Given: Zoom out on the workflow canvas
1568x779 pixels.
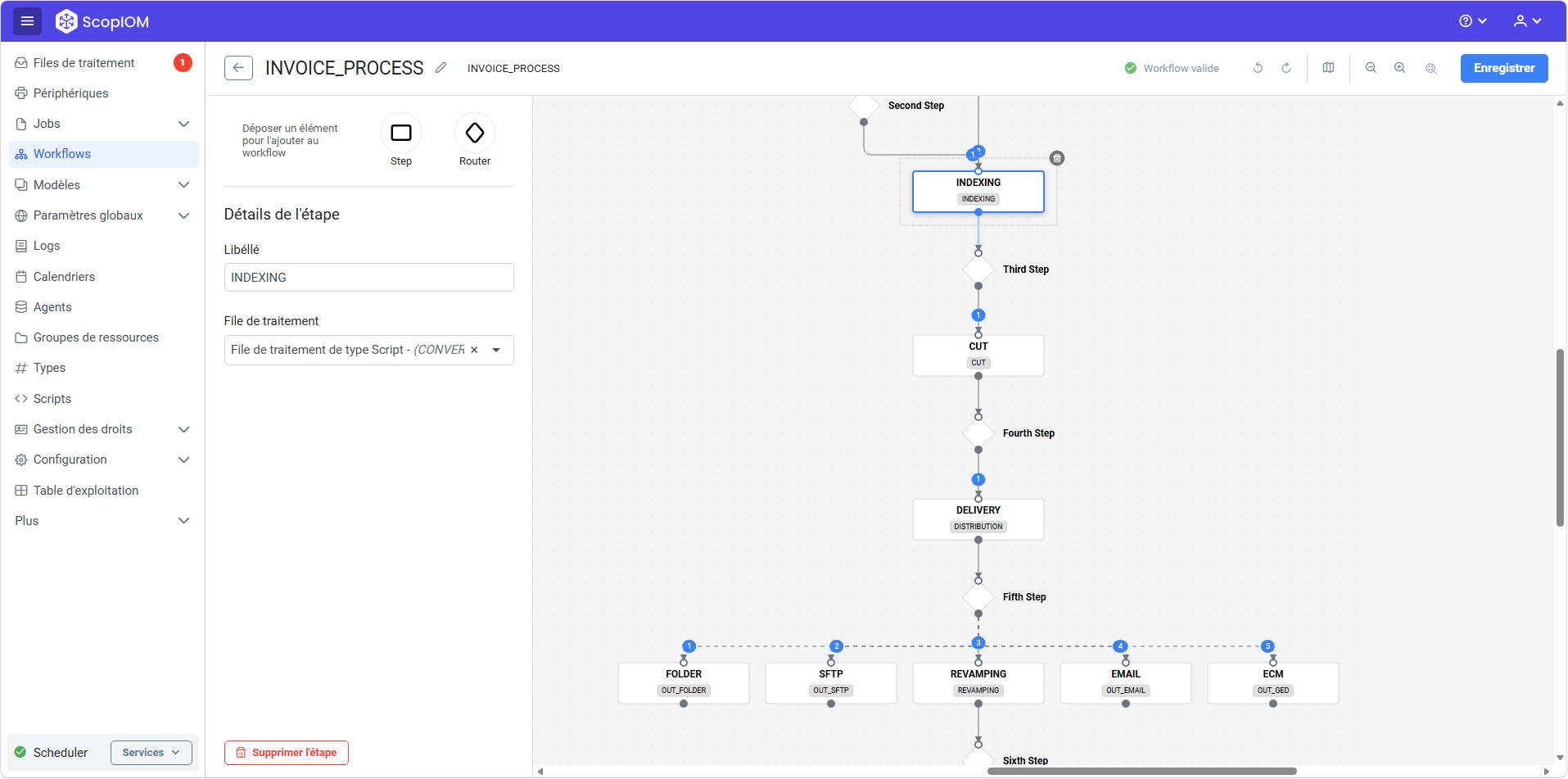Looking at the screenshot, I should pos(1371,68).
